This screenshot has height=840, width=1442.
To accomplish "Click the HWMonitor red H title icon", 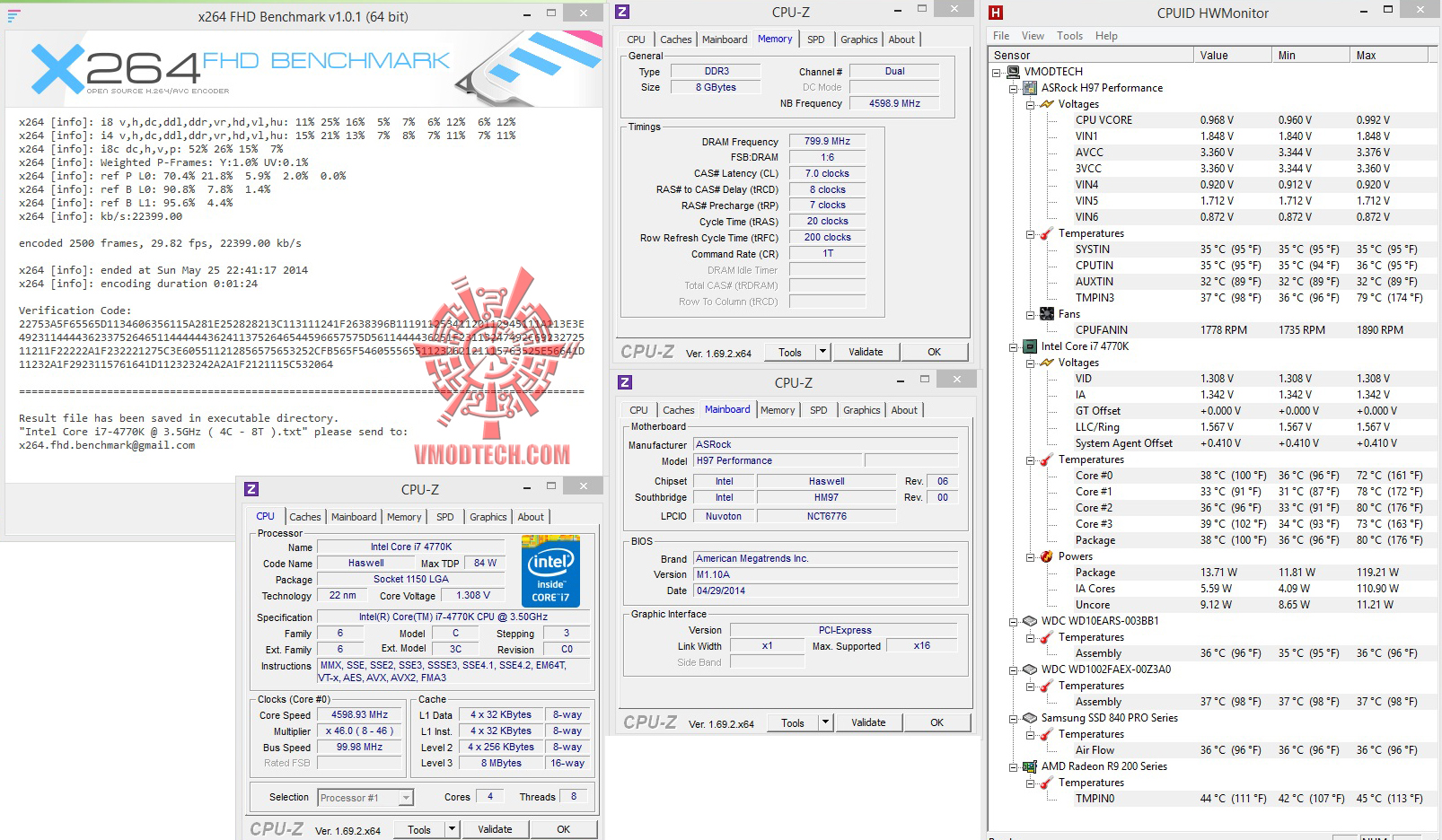I will pos(995,13).
